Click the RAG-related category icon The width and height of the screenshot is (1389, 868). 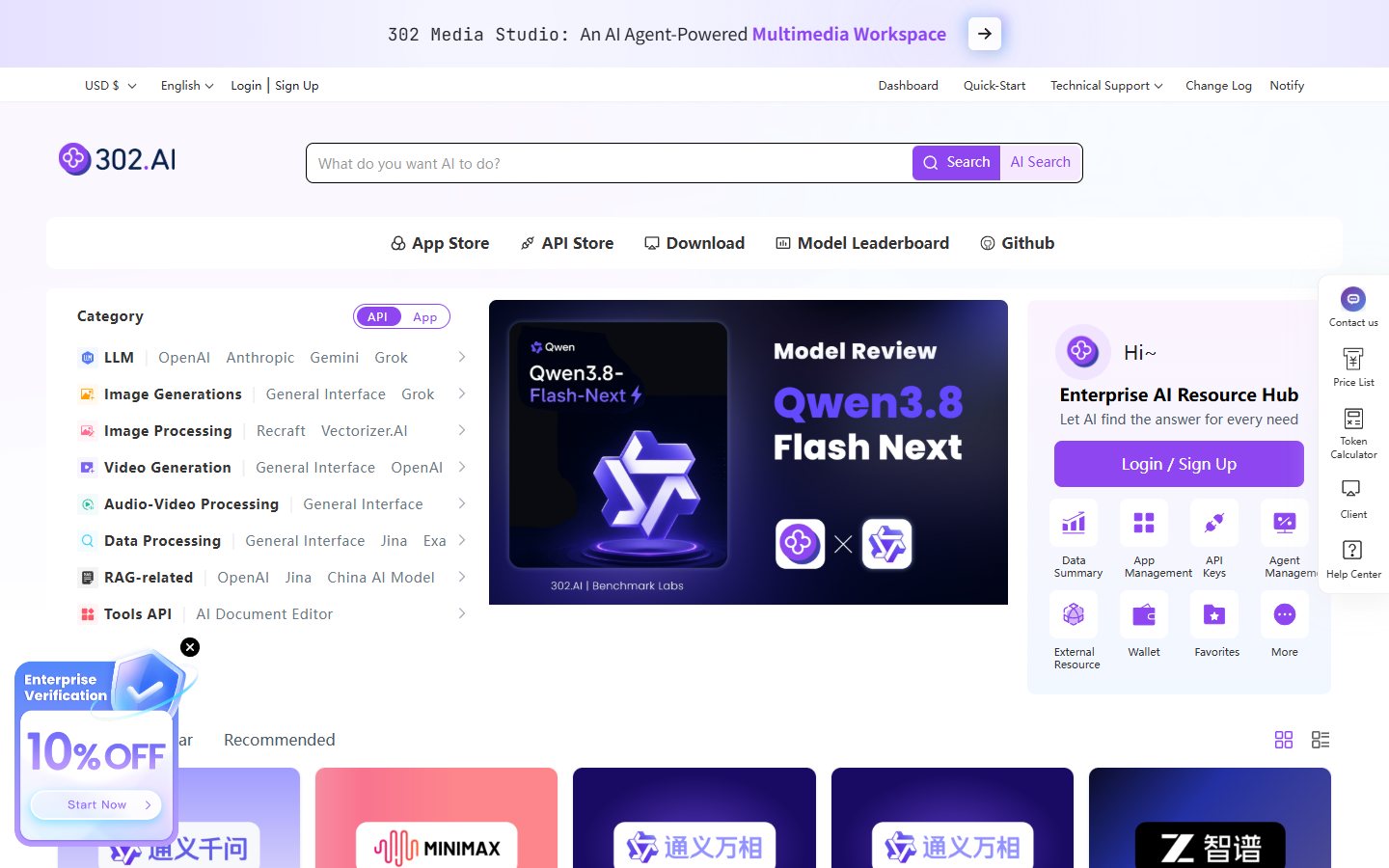tap(88, 578)
